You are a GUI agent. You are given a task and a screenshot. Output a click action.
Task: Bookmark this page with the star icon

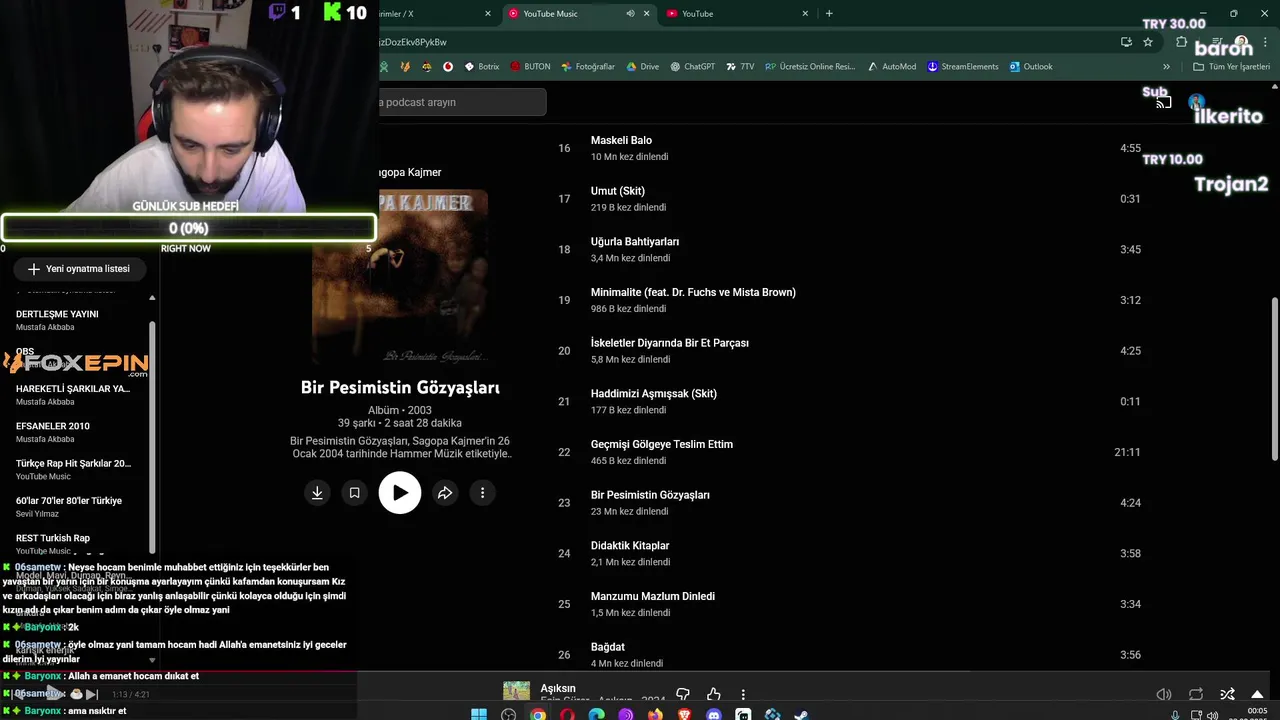(x=1148, y=42)
